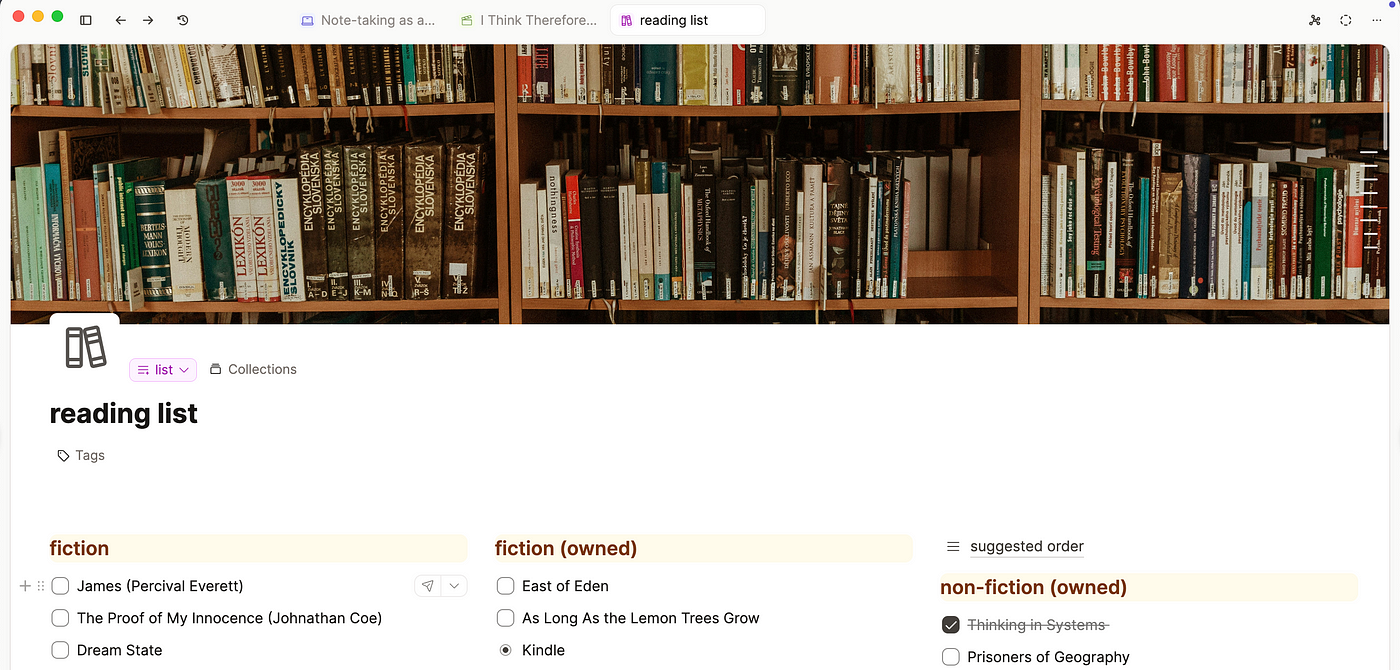The image size is (1400, 670).
Task: Click the dashed circle icon in toolbar
Action: coord(1346,20)
